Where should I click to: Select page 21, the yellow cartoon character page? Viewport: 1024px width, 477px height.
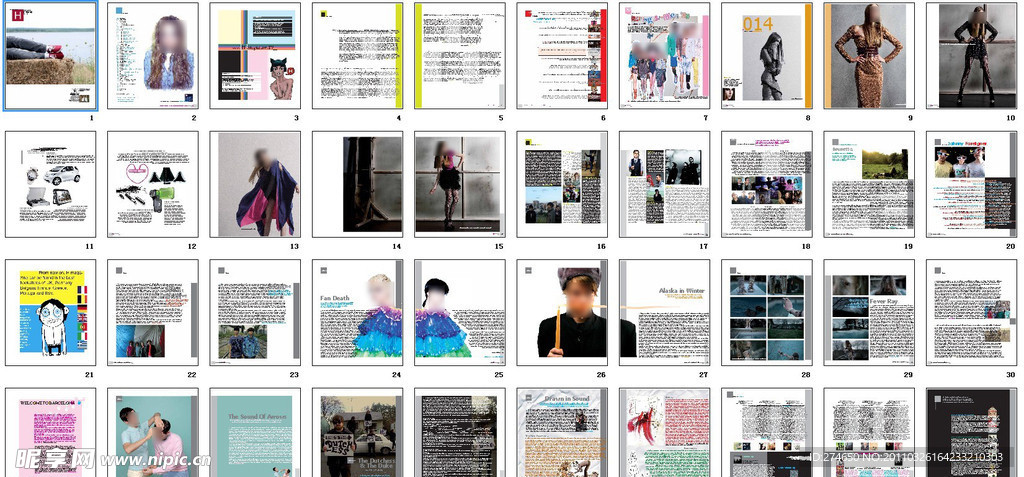click(x=51, y=312)
